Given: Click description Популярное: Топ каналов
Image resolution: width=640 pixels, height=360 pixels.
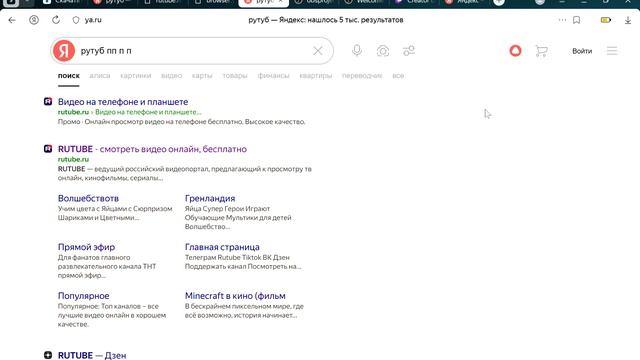Looking at the screenshot, I should coord(112,315).
